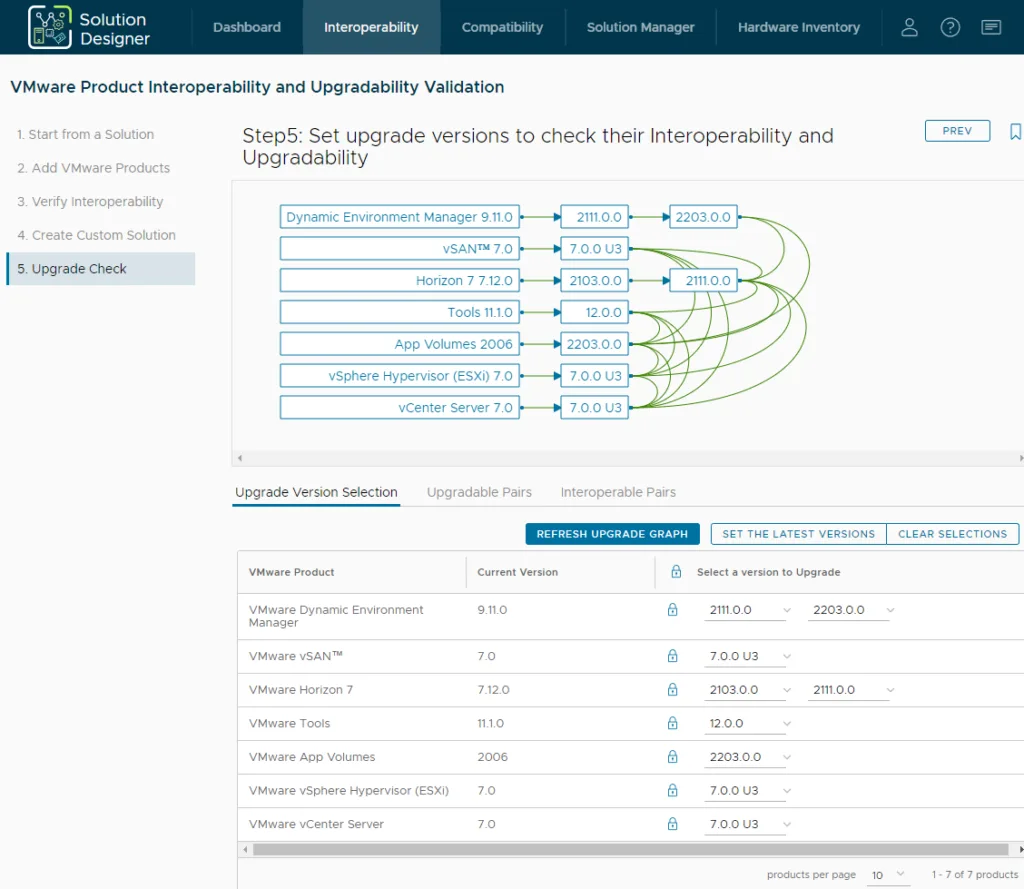Switch to Interoperable Pairs tab
This screenshot has height=889, width=1024.
(x=618, y=492)
